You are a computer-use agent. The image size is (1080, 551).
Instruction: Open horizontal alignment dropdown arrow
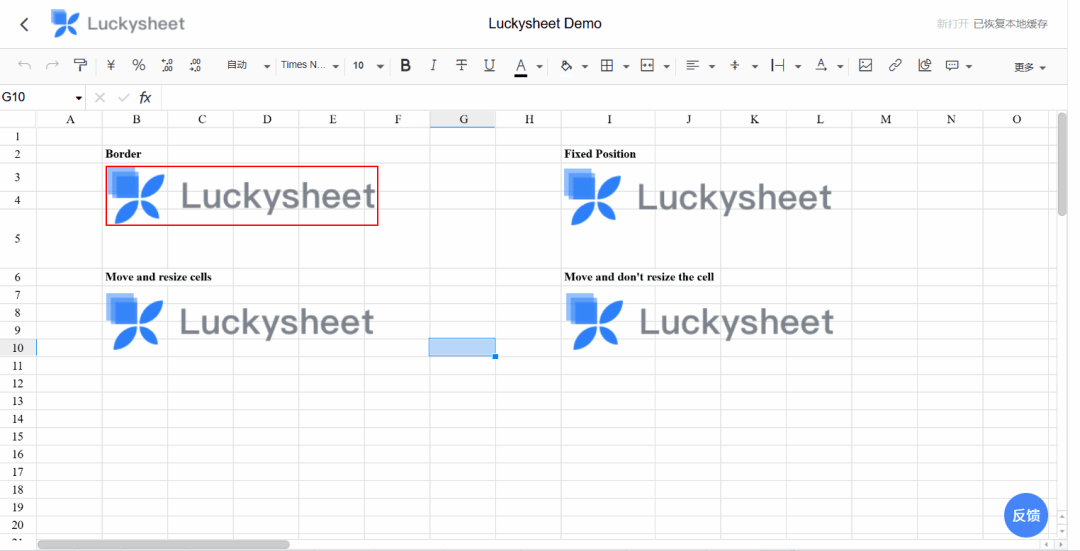pos(712,67)
